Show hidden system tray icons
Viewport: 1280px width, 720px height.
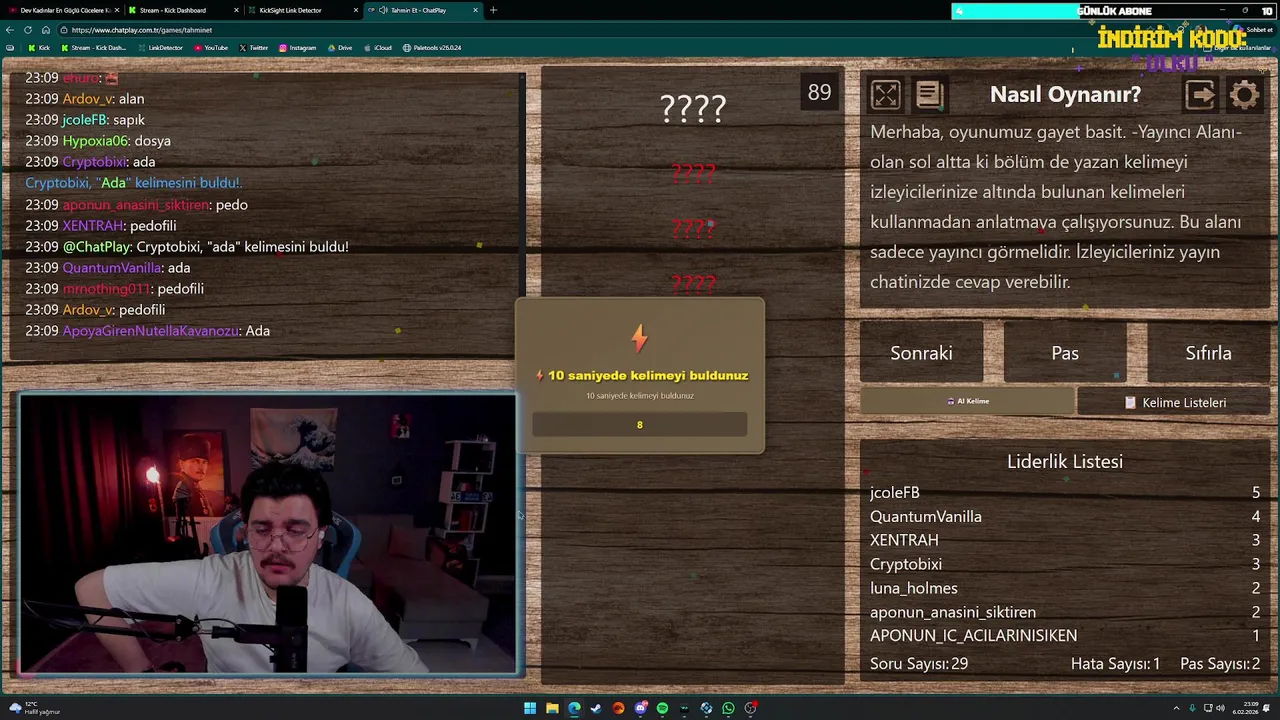1176,708
